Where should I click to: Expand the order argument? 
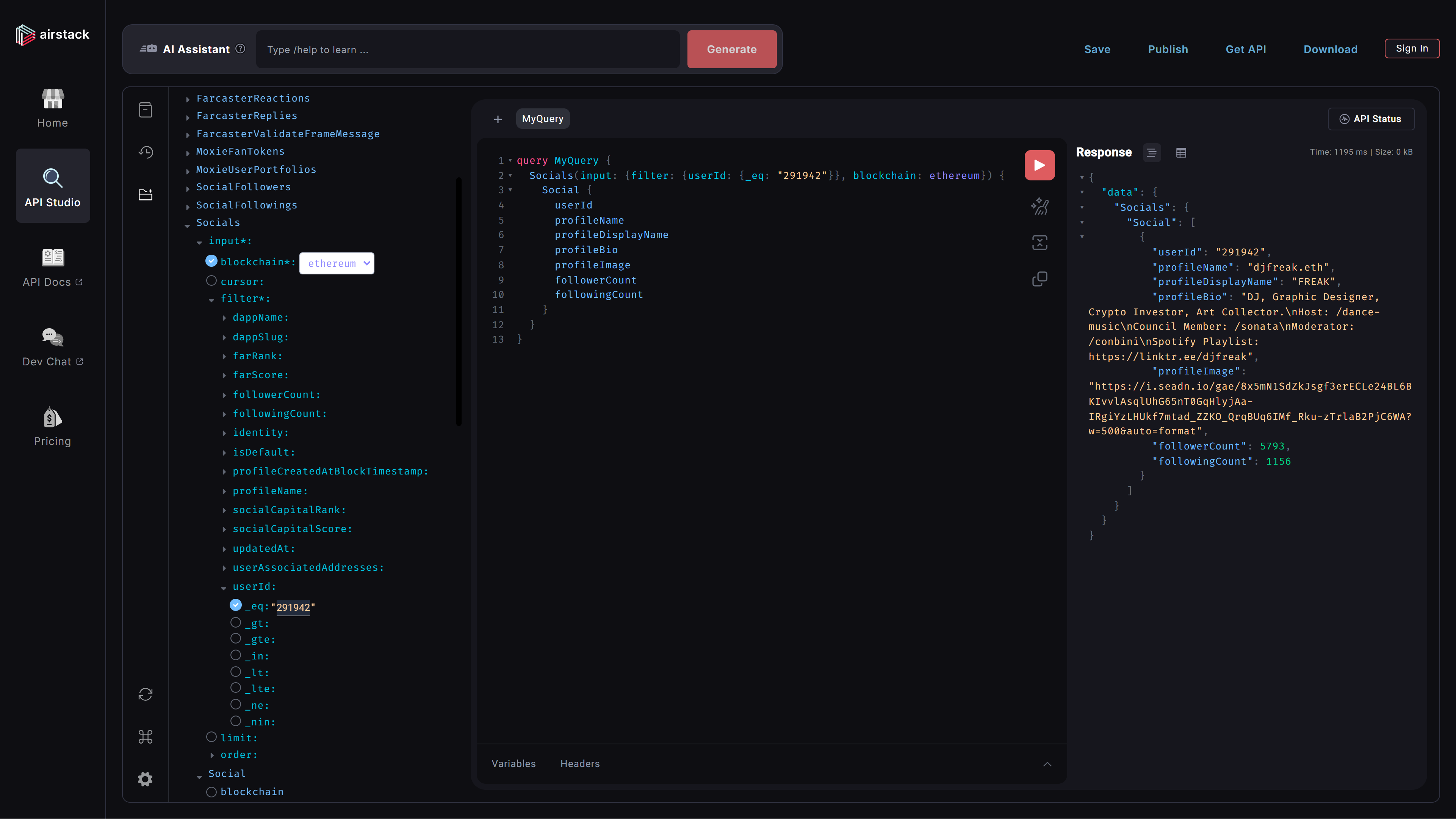pos(212,755)
